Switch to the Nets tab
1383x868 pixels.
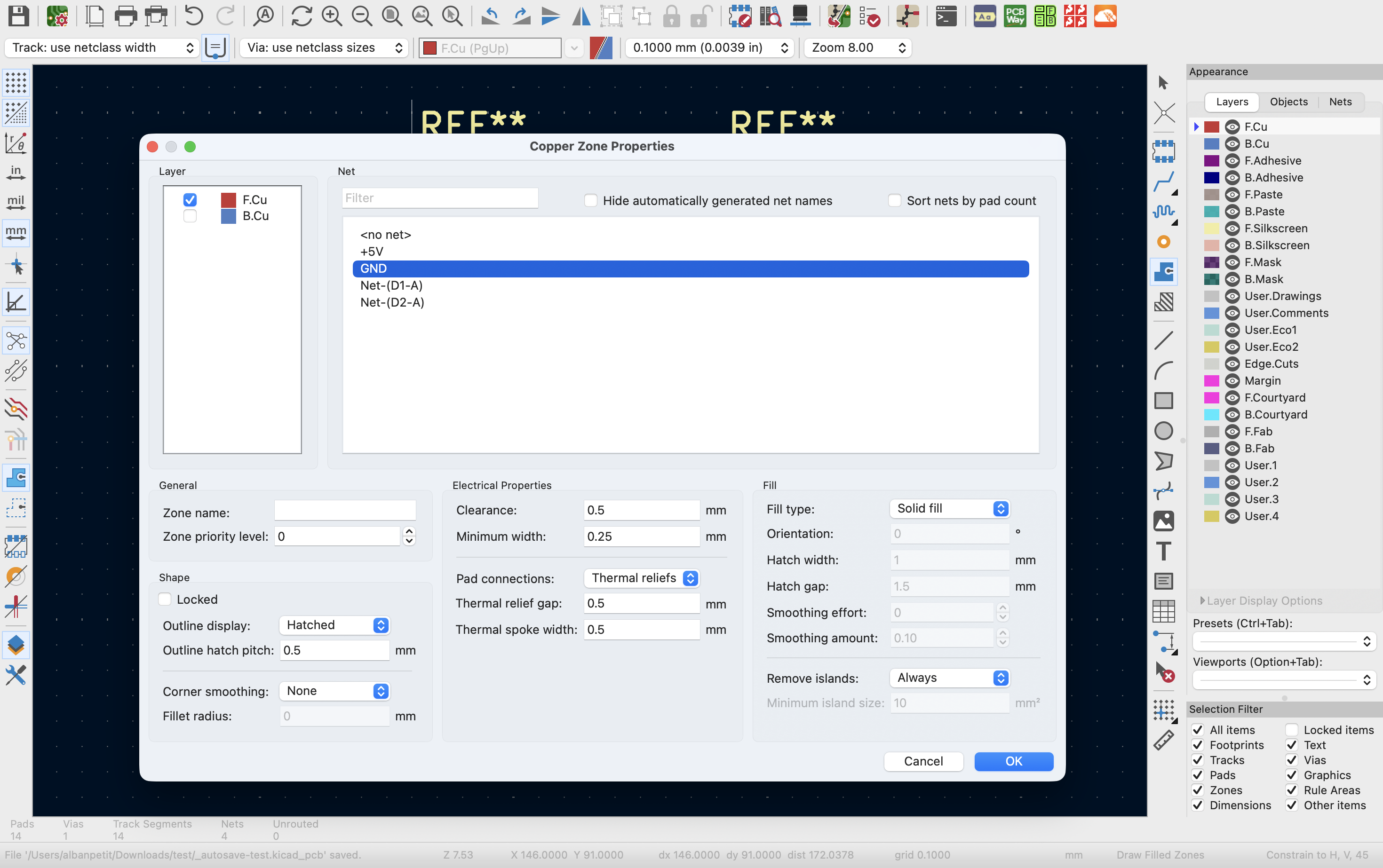pyautogui.click(x=1340, y=102)
